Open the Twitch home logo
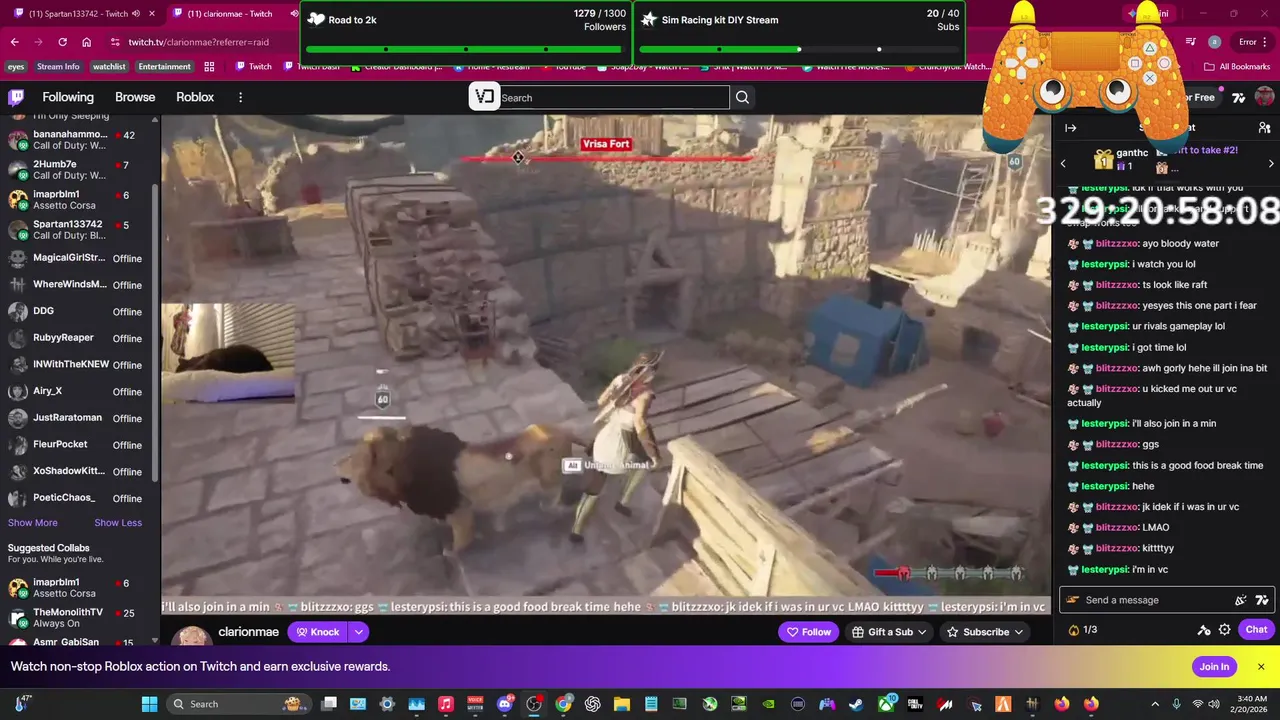 click(x=16, y=97)
